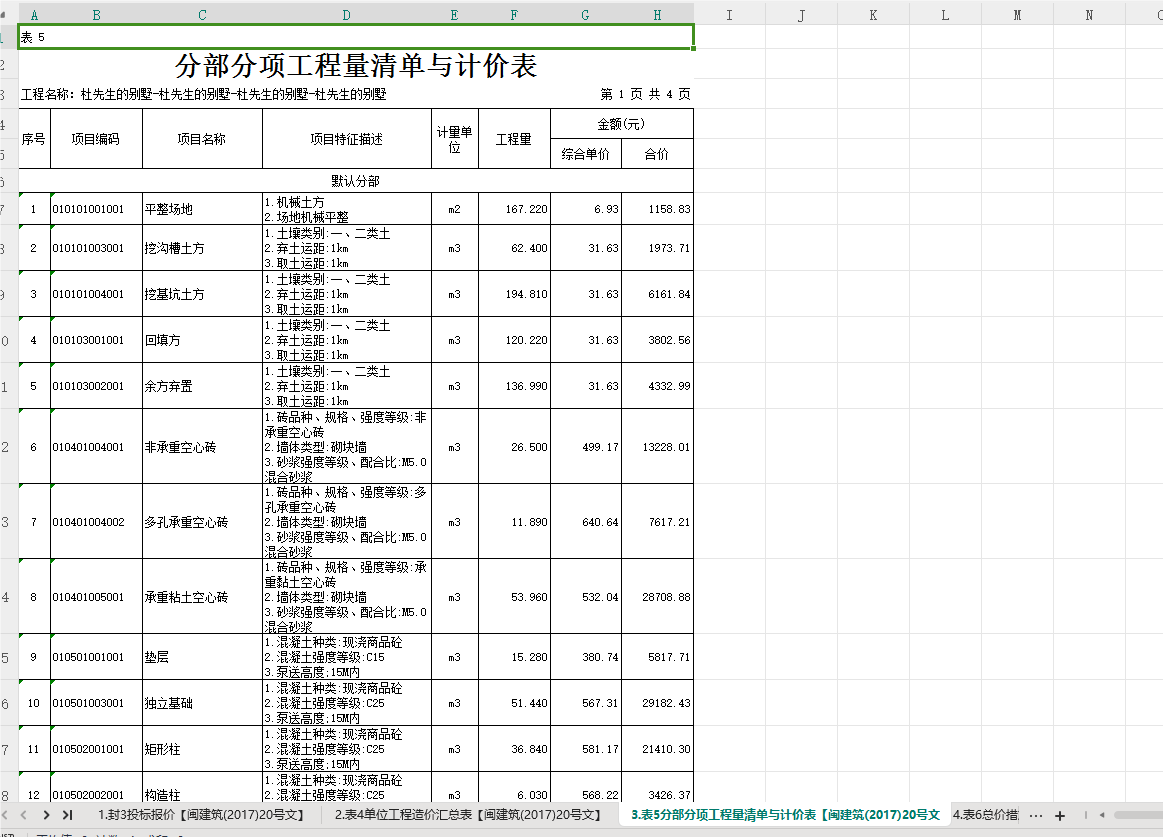Select the 垫层 item name cell
The height and width of the screenshot is (837, 1163).
pos(202,657)
